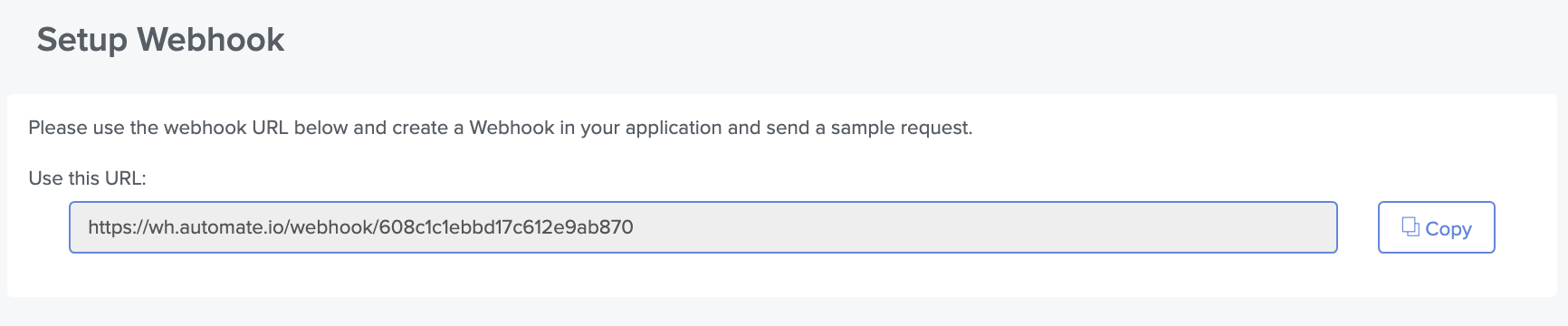Click the empty gray area inside the URL field
This screenshot has height=326, width=1568.
[x=987, y=227]
